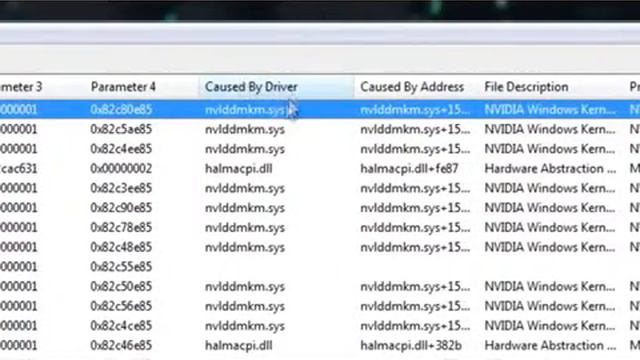
Task: Click nvlddmkm.sys driver in the 0x82c80e85 row
Action: (x=244, y=110)
